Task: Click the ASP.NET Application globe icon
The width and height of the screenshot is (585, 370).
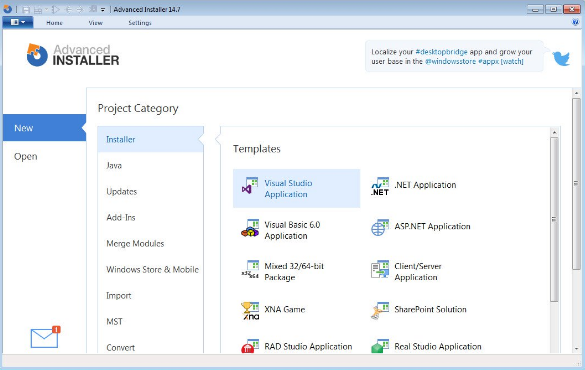Action: click(380, 228)
